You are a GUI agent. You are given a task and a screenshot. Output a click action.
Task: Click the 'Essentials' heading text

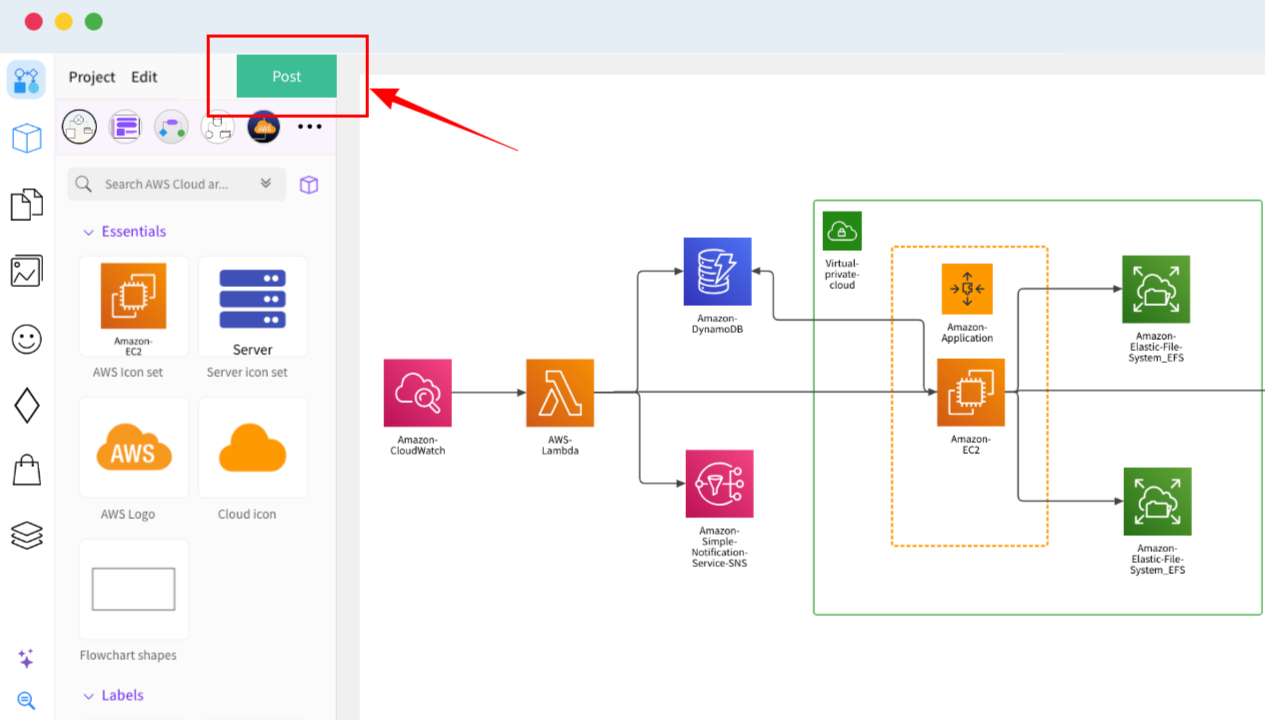tap(134, 232)
